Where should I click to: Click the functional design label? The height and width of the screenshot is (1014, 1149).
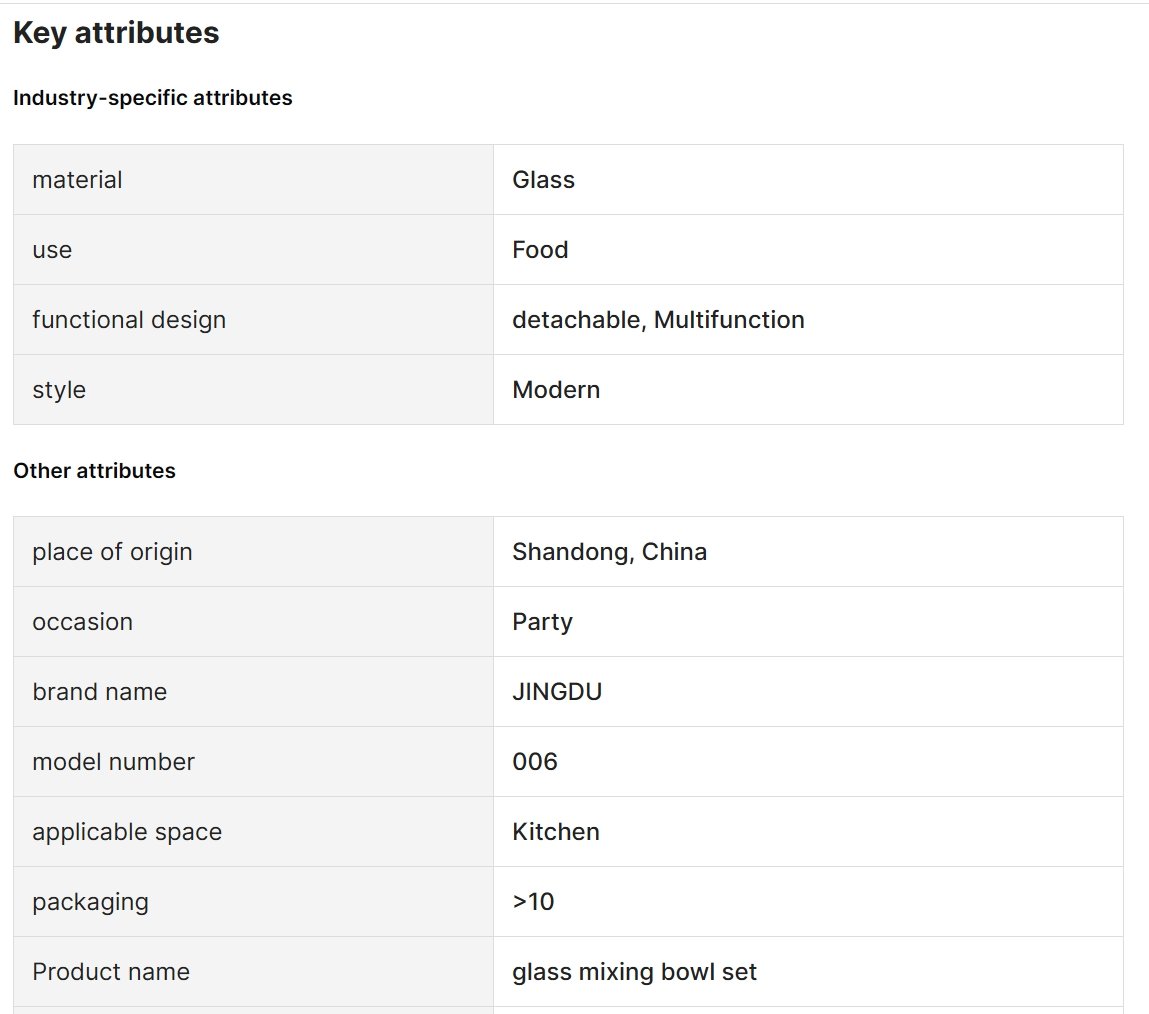[x=129, y=320]
